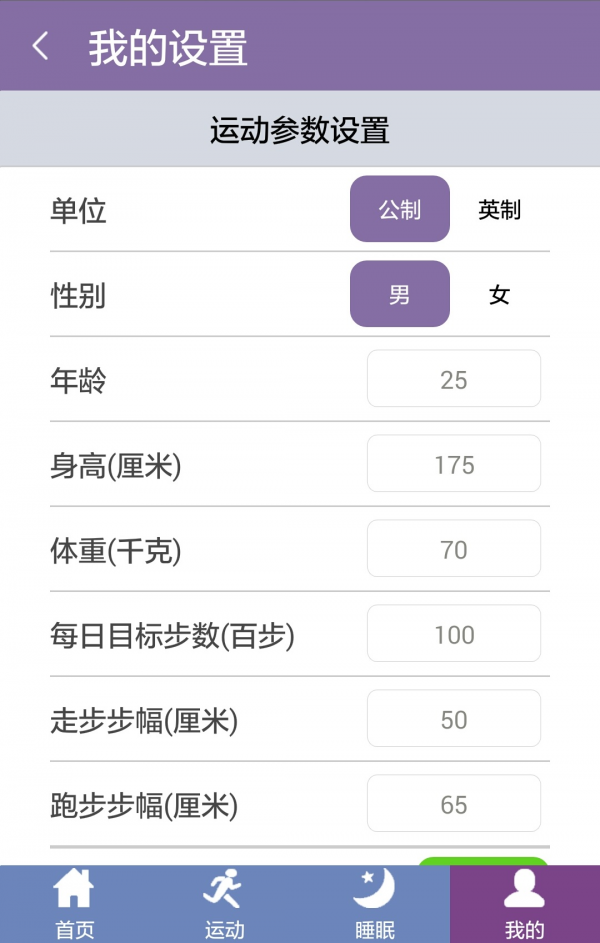
Task: Tap the back arrow in header
Action: click(x=40, y=46)
